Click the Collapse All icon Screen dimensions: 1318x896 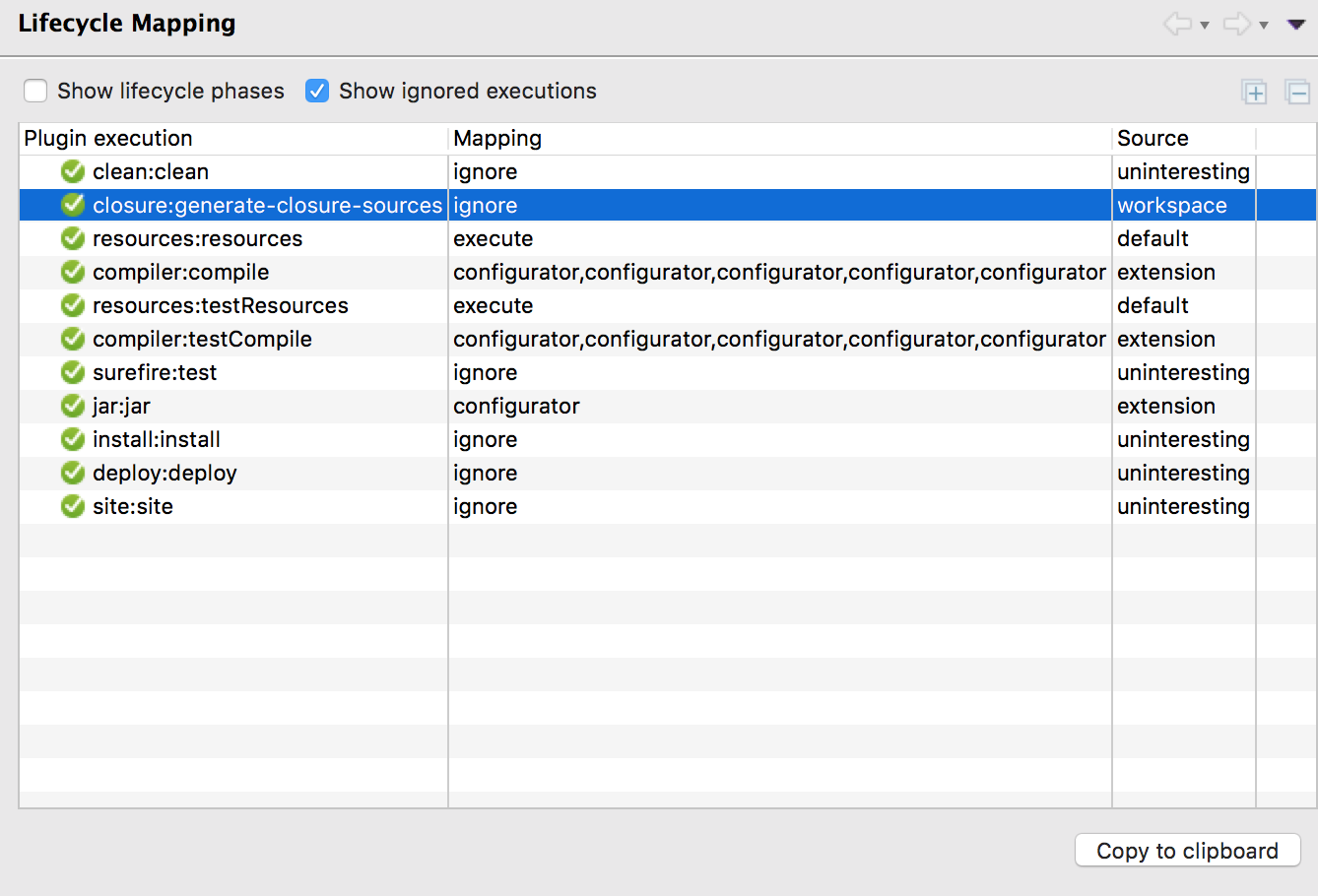coord(1297,93)
